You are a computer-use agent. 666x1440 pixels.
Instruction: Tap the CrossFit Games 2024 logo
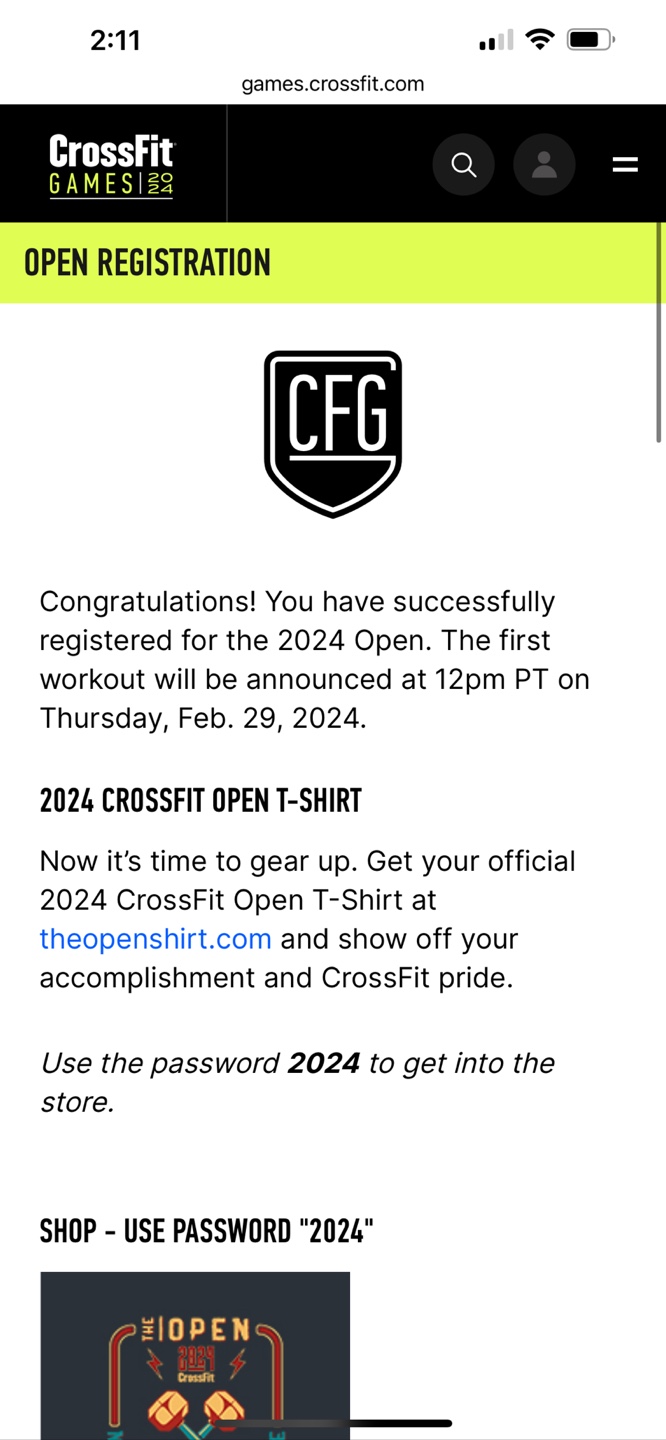[112, 166]
